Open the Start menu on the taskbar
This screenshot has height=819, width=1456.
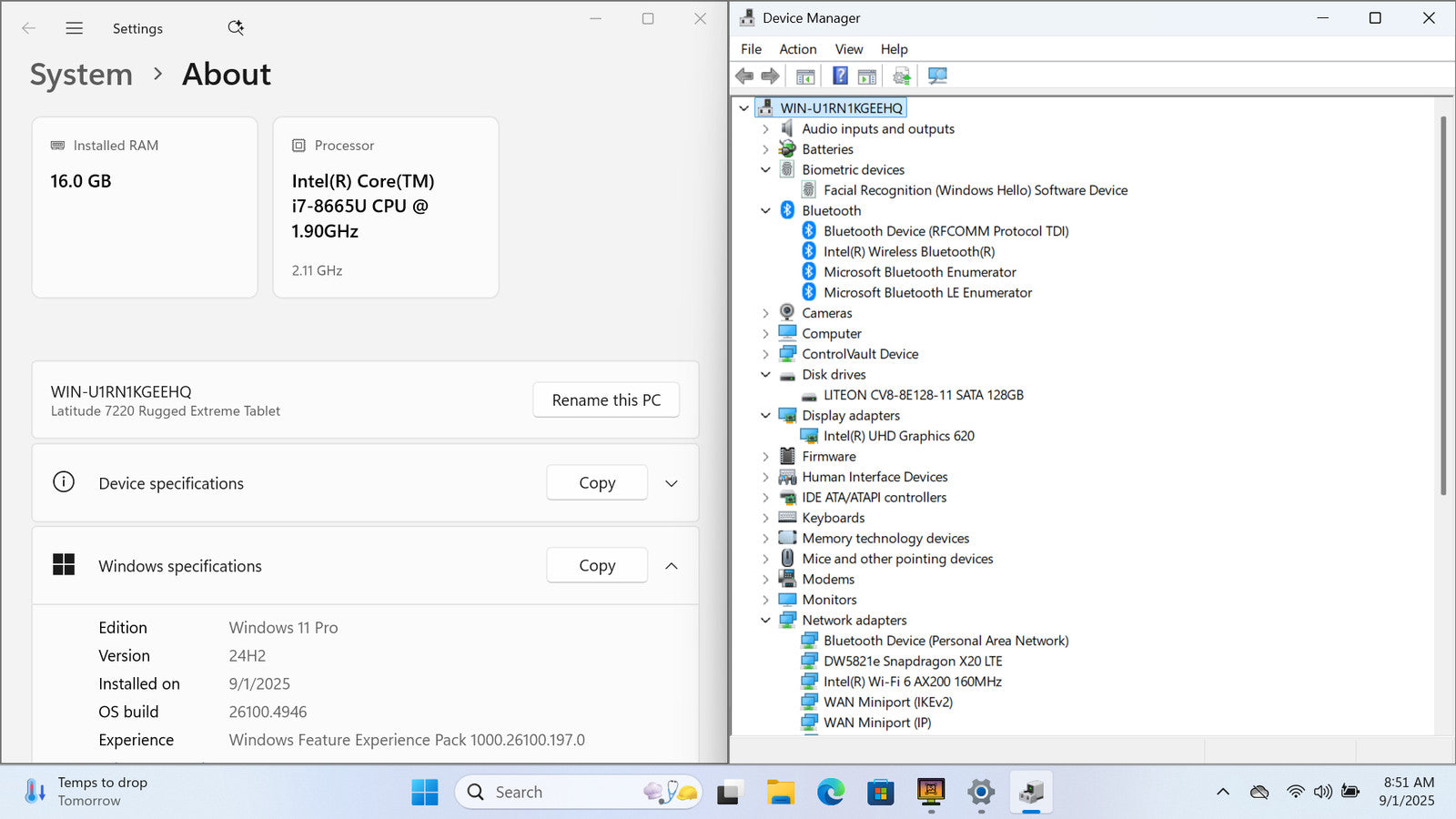424,793
